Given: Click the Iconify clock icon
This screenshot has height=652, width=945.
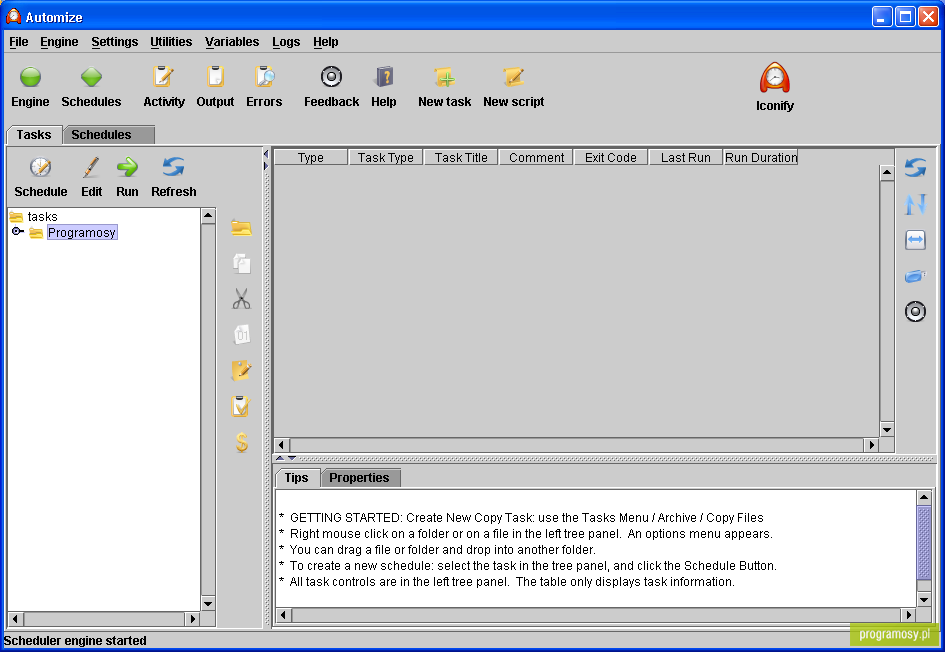Looking at the screenshot, I should (774, 78).
